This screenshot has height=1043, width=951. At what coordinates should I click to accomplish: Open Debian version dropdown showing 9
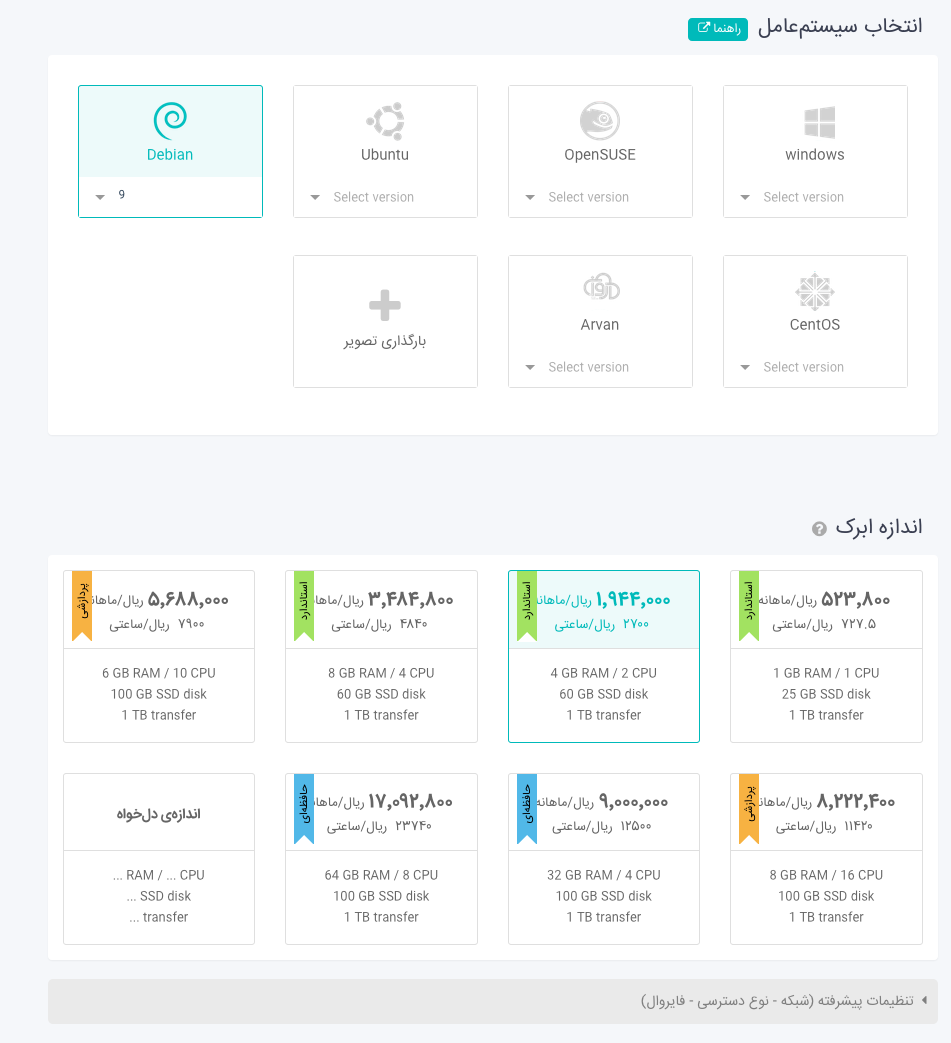pyautogui.click(x=170, y=196)
